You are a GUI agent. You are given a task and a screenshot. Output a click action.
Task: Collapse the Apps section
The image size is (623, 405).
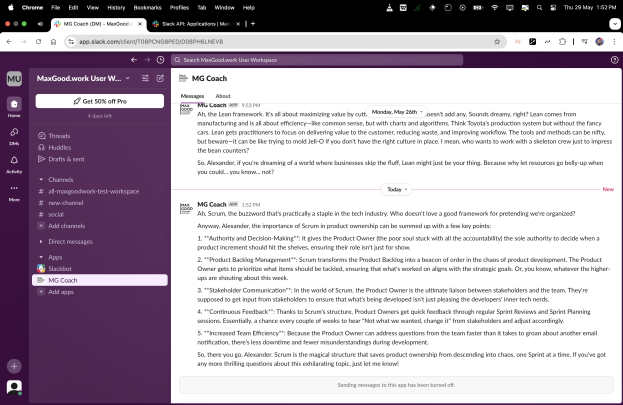tap(41, 257)
